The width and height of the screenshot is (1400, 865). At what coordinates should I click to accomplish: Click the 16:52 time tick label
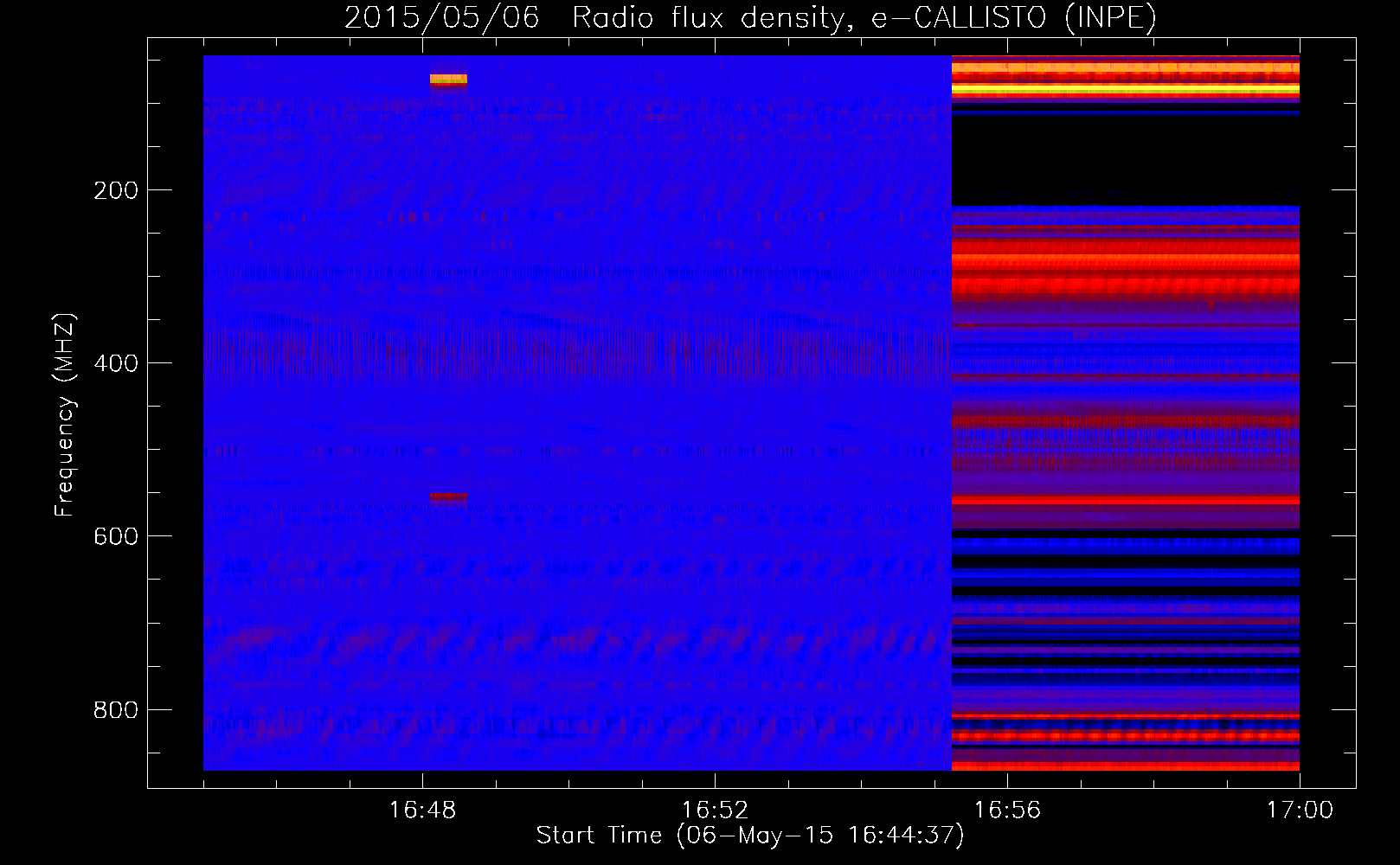tap(715, 811)
